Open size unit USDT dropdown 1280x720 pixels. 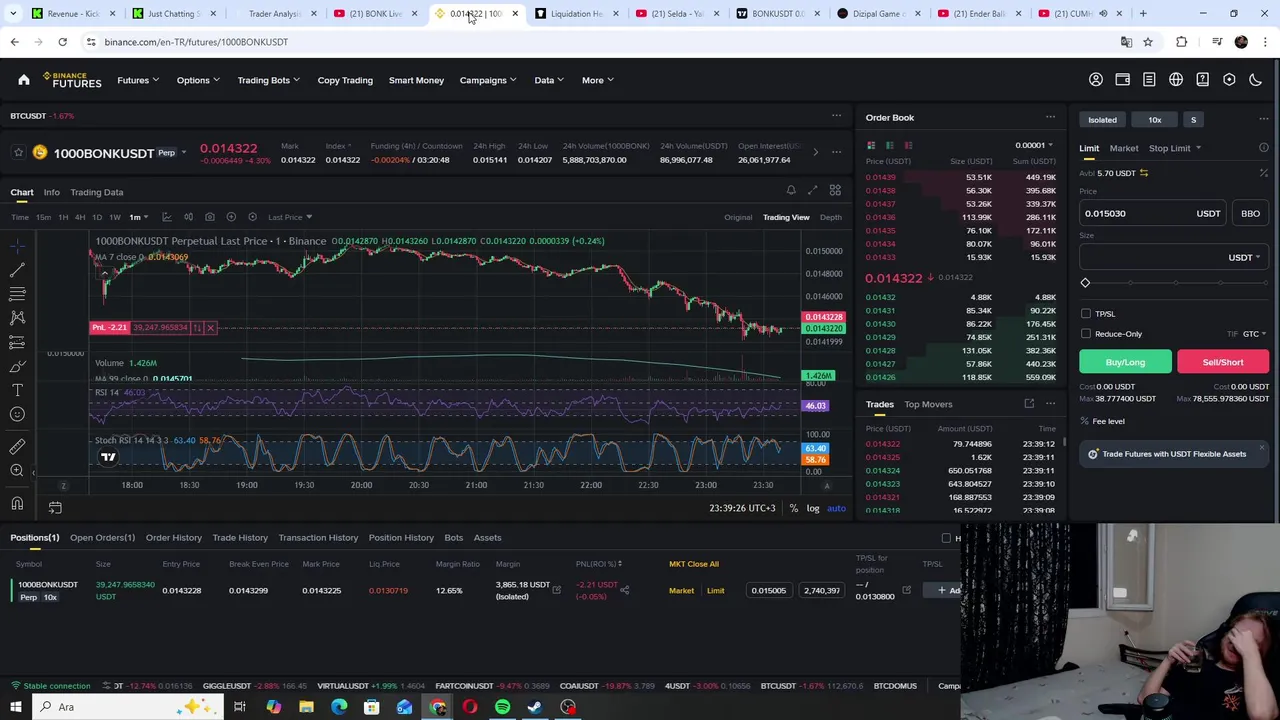1244,257
